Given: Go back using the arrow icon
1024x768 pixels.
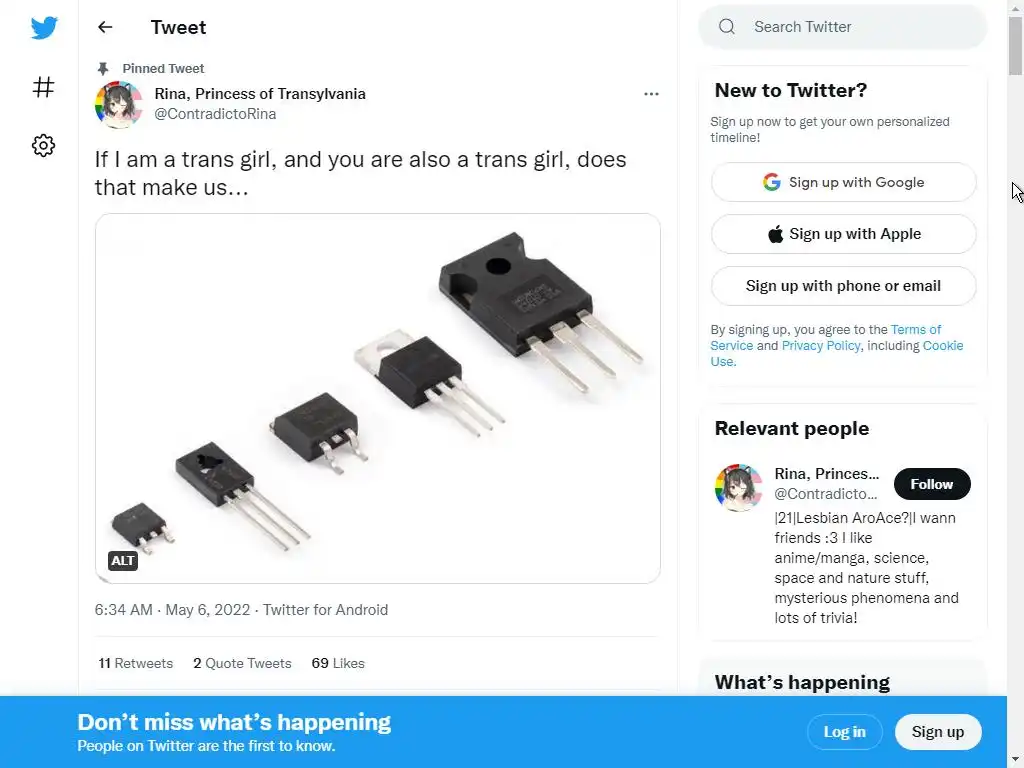Looking at the screenshot, I should (105, 28).
